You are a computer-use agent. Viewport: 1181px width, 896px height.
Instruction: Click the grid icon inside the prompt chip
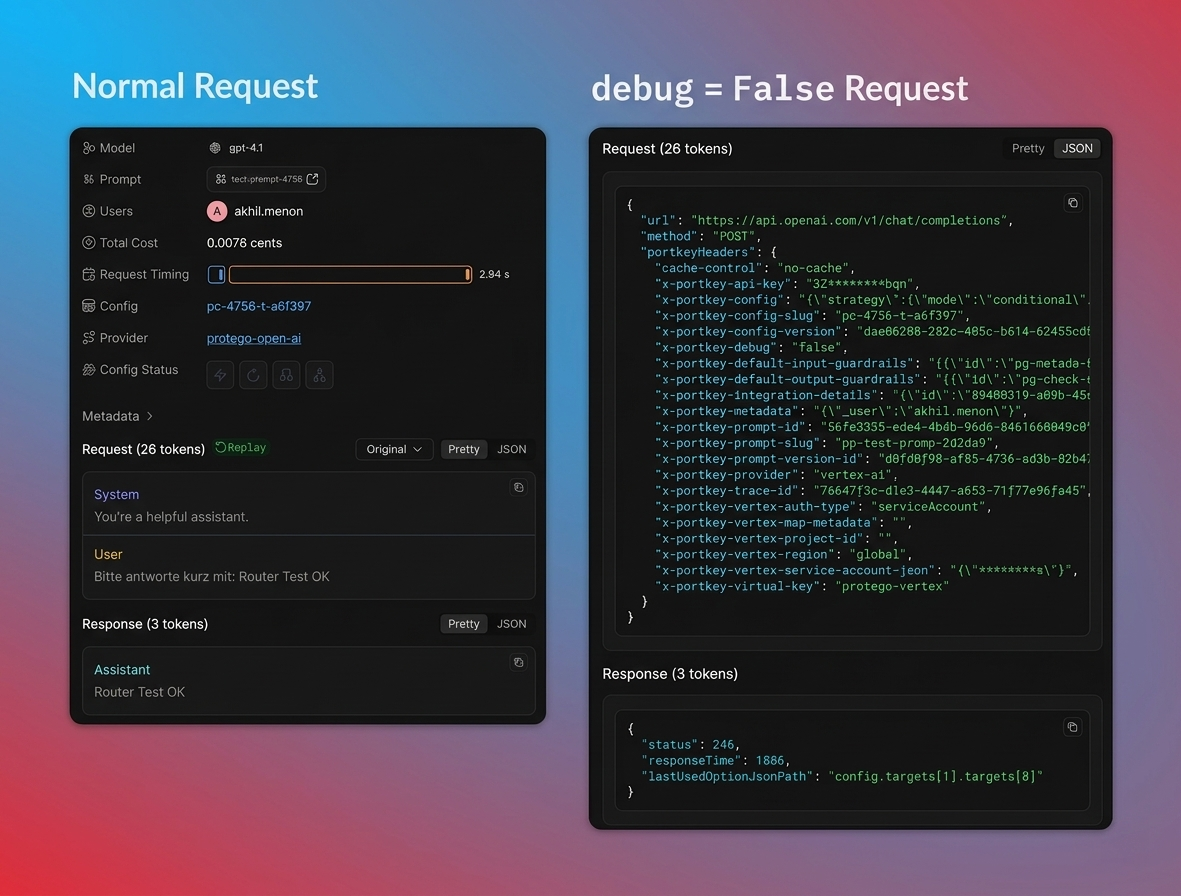[x=221, y=179]
